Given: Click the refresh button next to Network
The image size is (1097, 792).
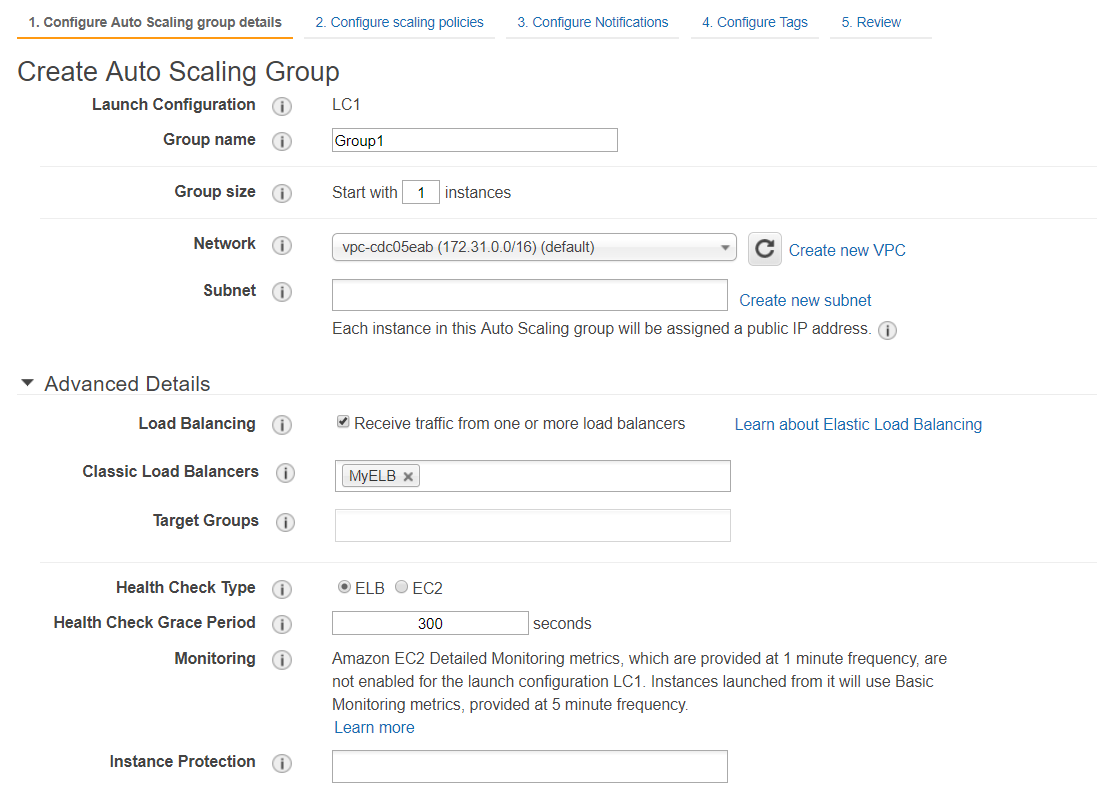Looking at the screenshot, I should point(765,249).
